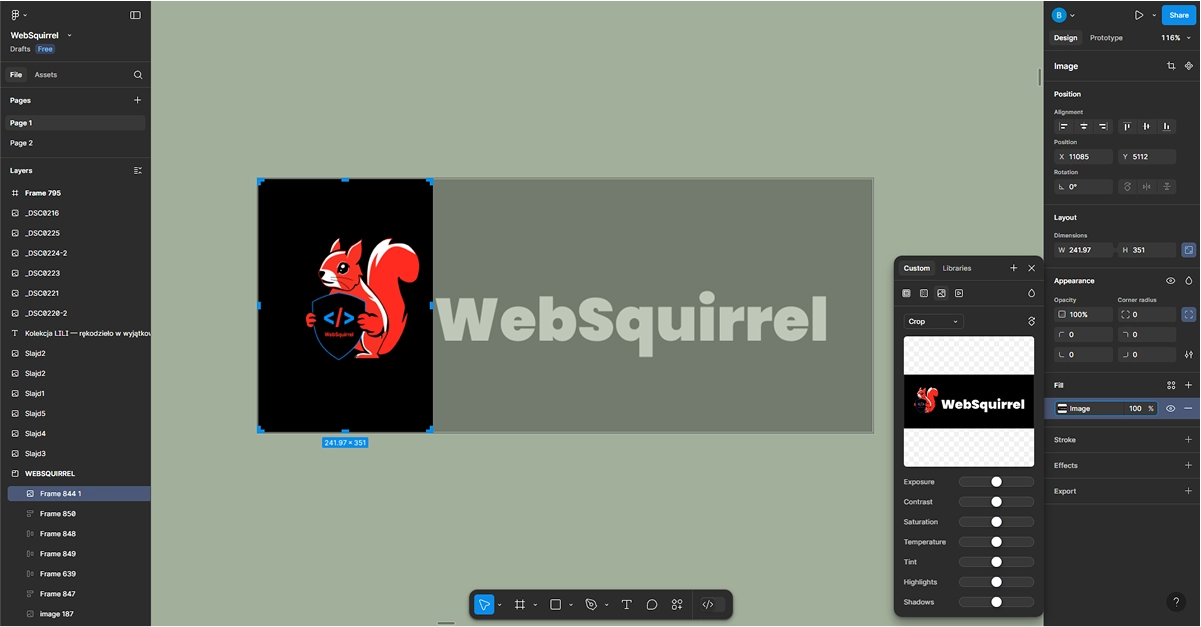Align the selection to the left
The width and height of the screenshot is (1201, 627).
tap(1064, 127)
